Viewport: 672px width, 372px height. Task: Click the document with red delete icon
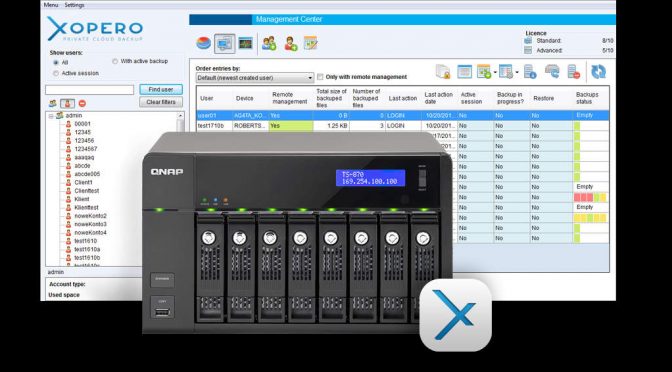(x=574, y=71)
